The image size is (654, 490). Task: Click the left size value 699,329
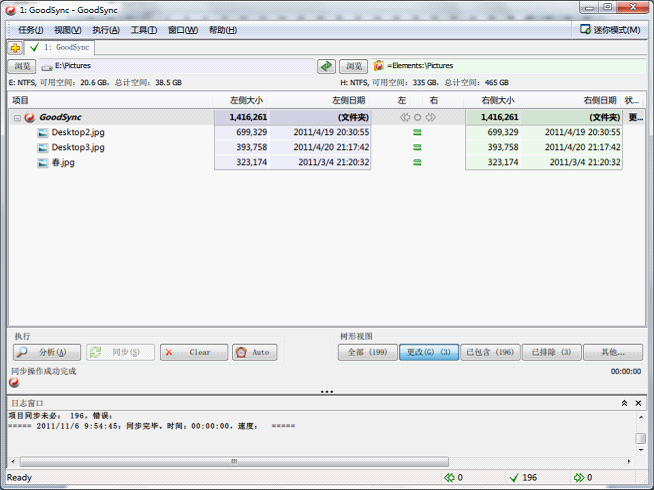point(252,133)
